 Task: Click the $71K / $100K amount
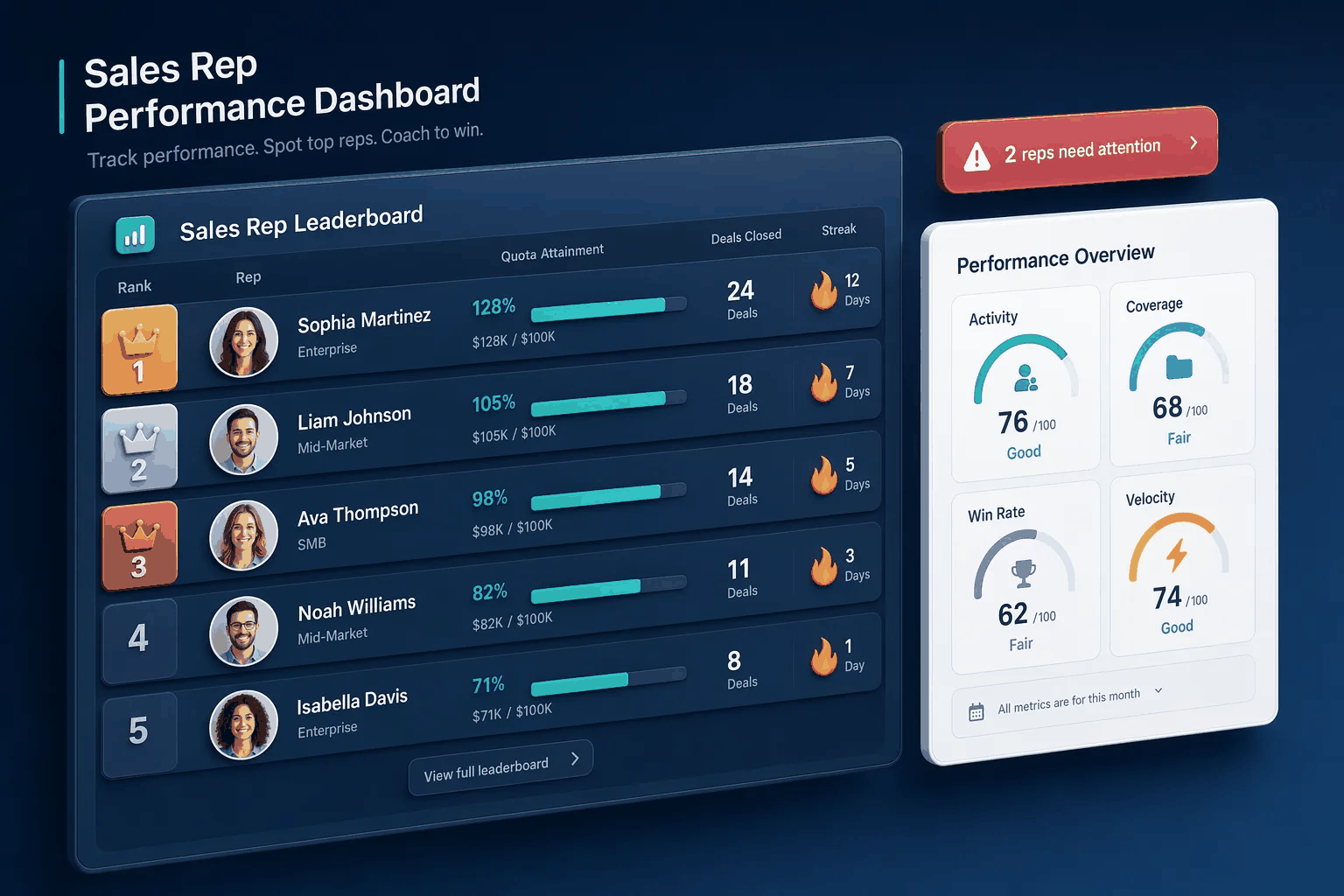(512, 712)
